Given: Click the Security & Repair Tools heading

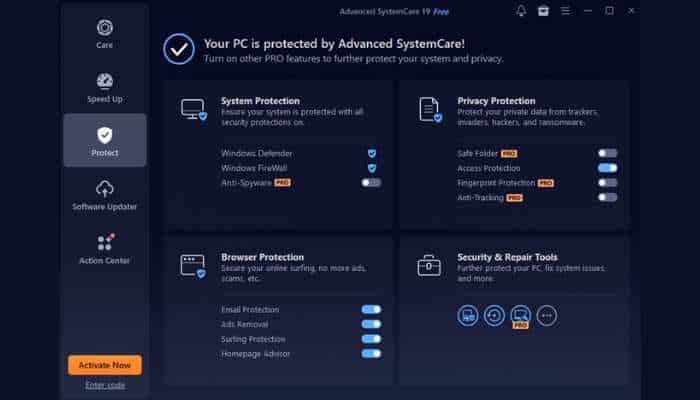Looking at the screenshot, I should pos(507,257).
